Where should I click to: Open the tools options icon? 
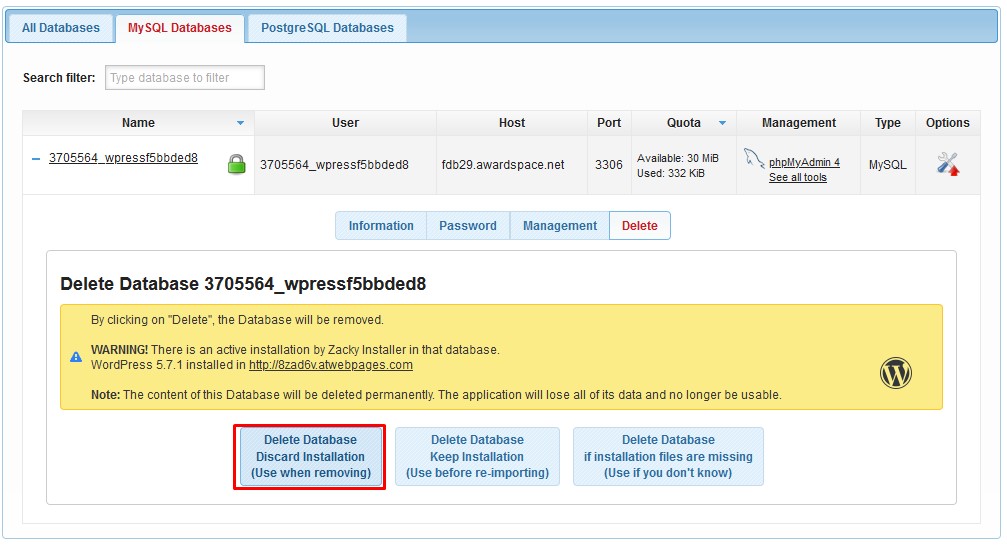[947, 164]
